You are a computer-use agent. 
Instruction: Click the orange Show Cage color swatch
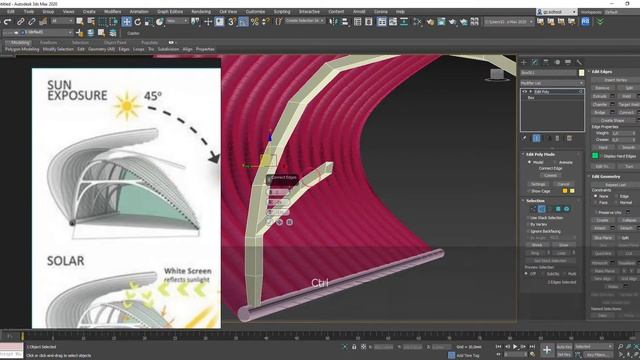click(x=565, y=191)
